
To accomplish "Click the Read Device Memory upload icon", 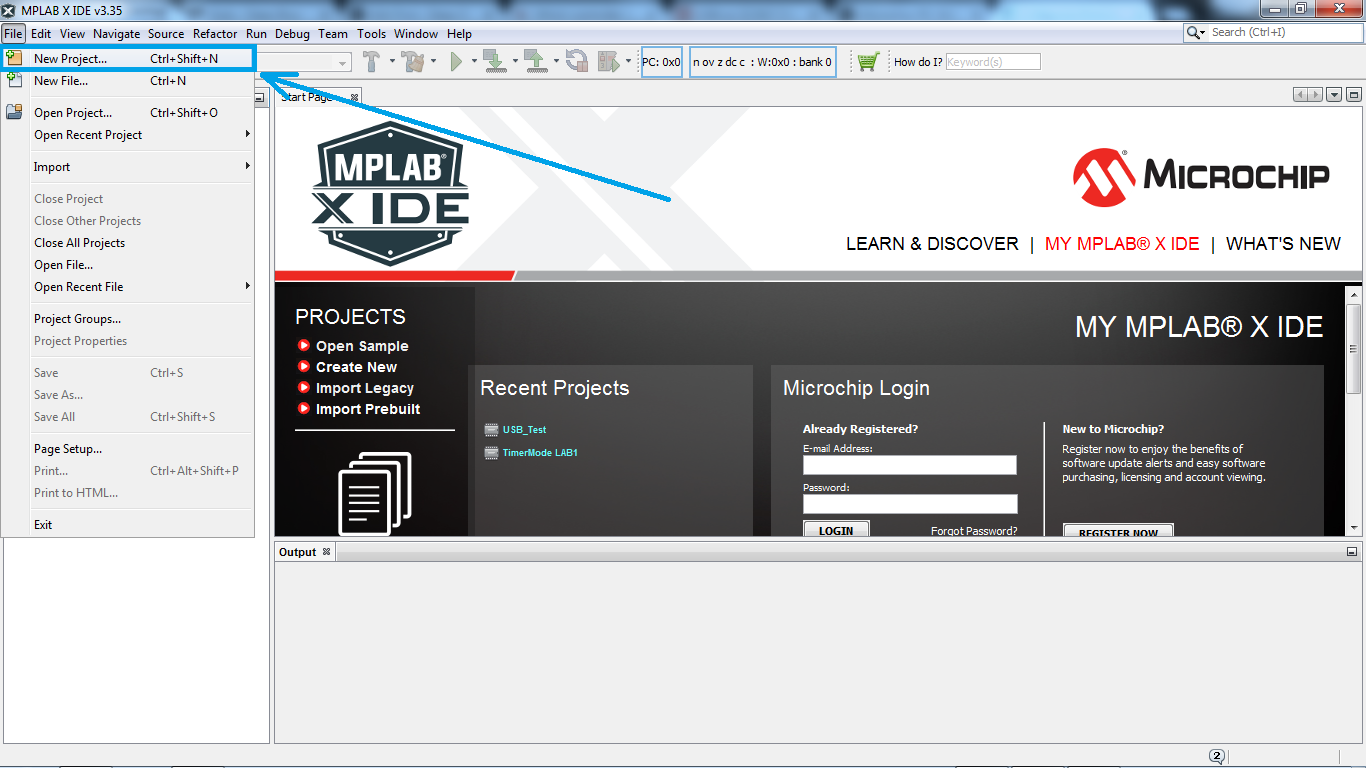I will [537, 60].
